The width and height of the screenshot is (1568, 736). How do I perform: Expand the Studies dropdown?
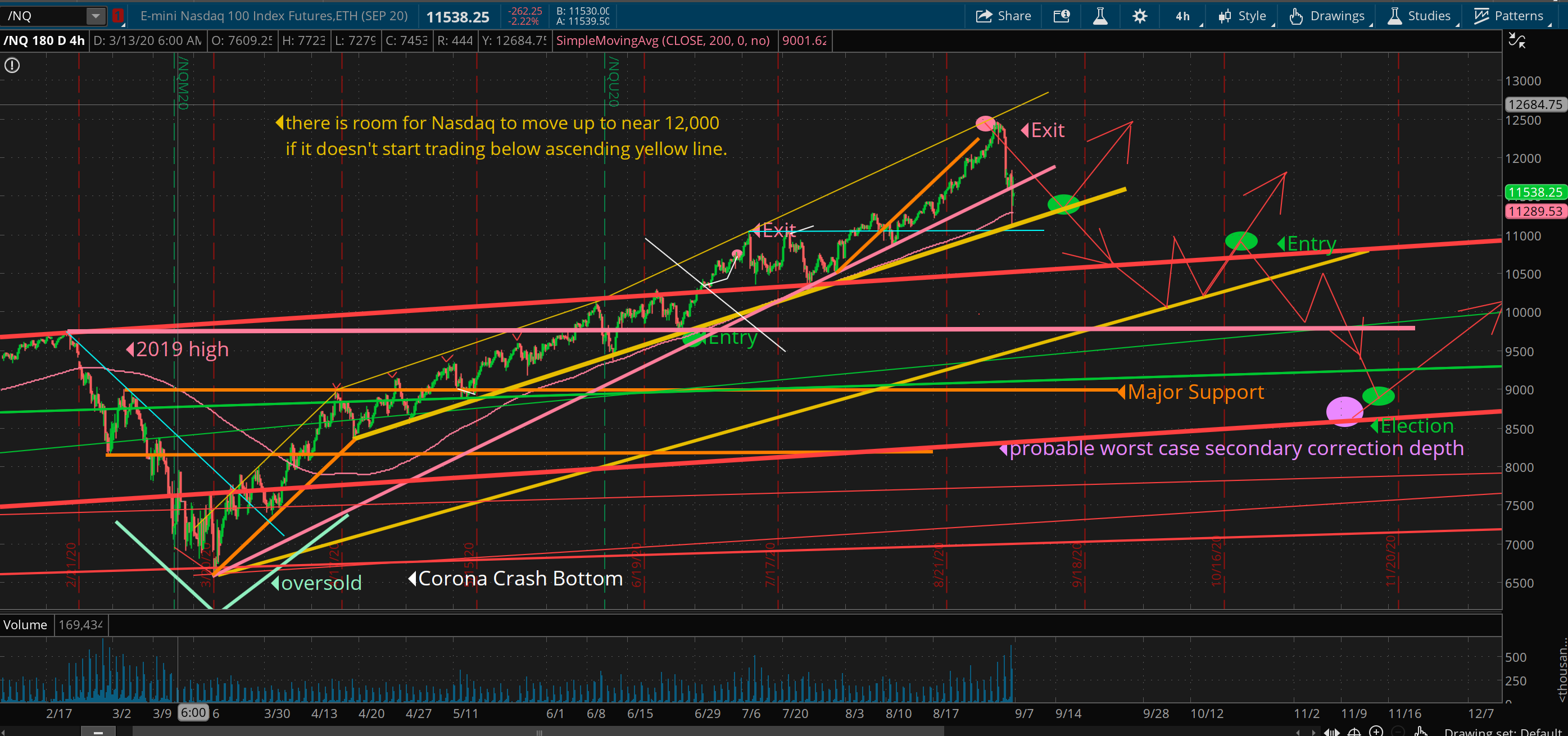(x=1420, y=16)
